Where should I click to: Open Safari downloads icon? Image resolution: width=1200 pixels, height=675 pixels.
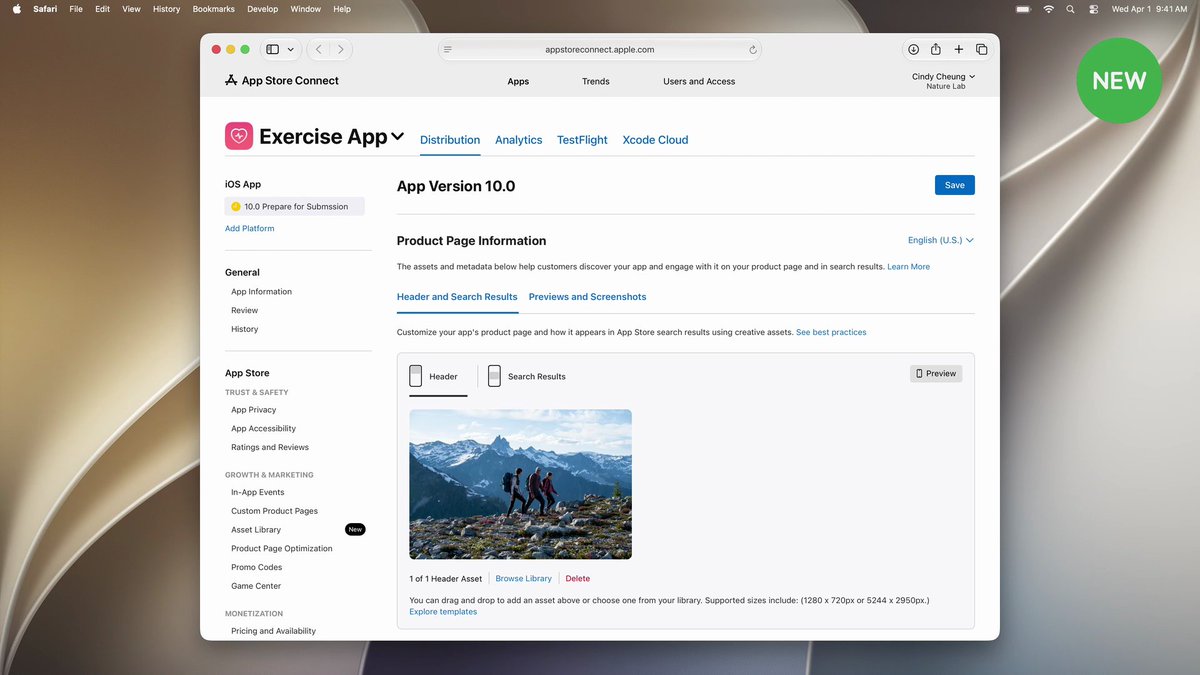click(x=913, y=49)
